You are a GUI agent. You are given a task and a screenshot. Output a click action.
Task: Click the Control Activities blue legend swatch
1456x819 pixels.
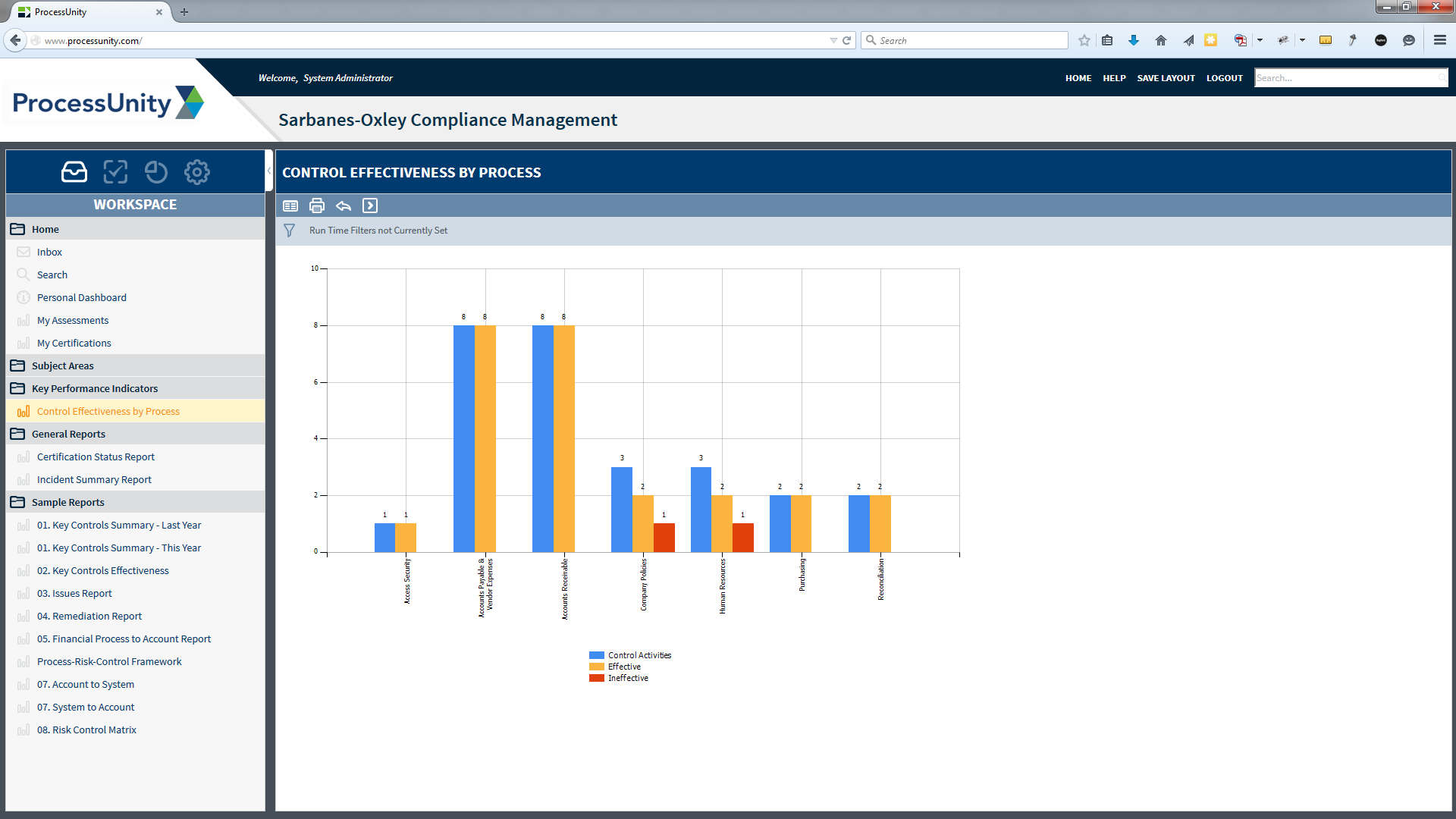point(597,655)
